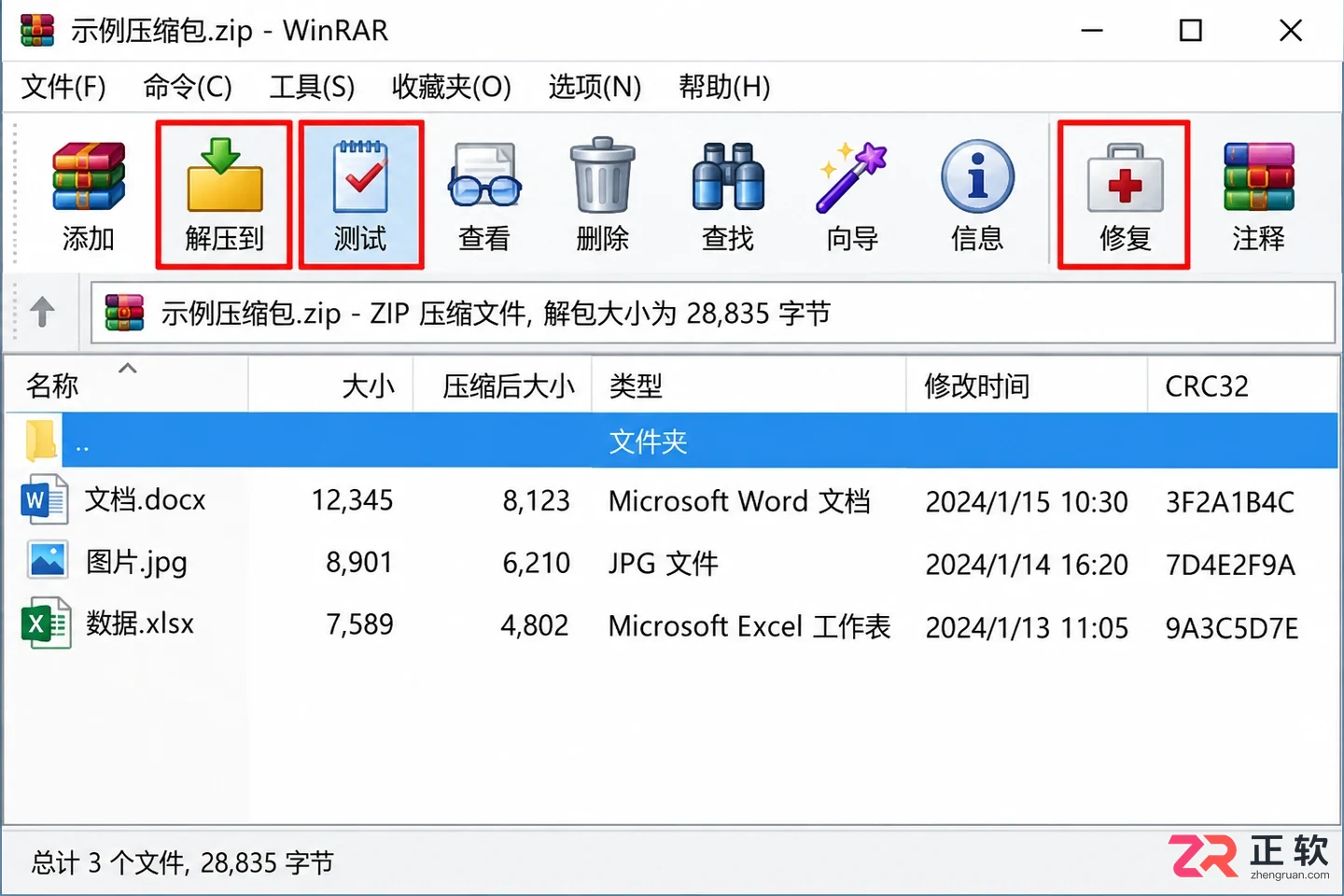Click the archive icon in address bar
The height and width of the screenshot is (896, 1344).
(x=124, y=313)
